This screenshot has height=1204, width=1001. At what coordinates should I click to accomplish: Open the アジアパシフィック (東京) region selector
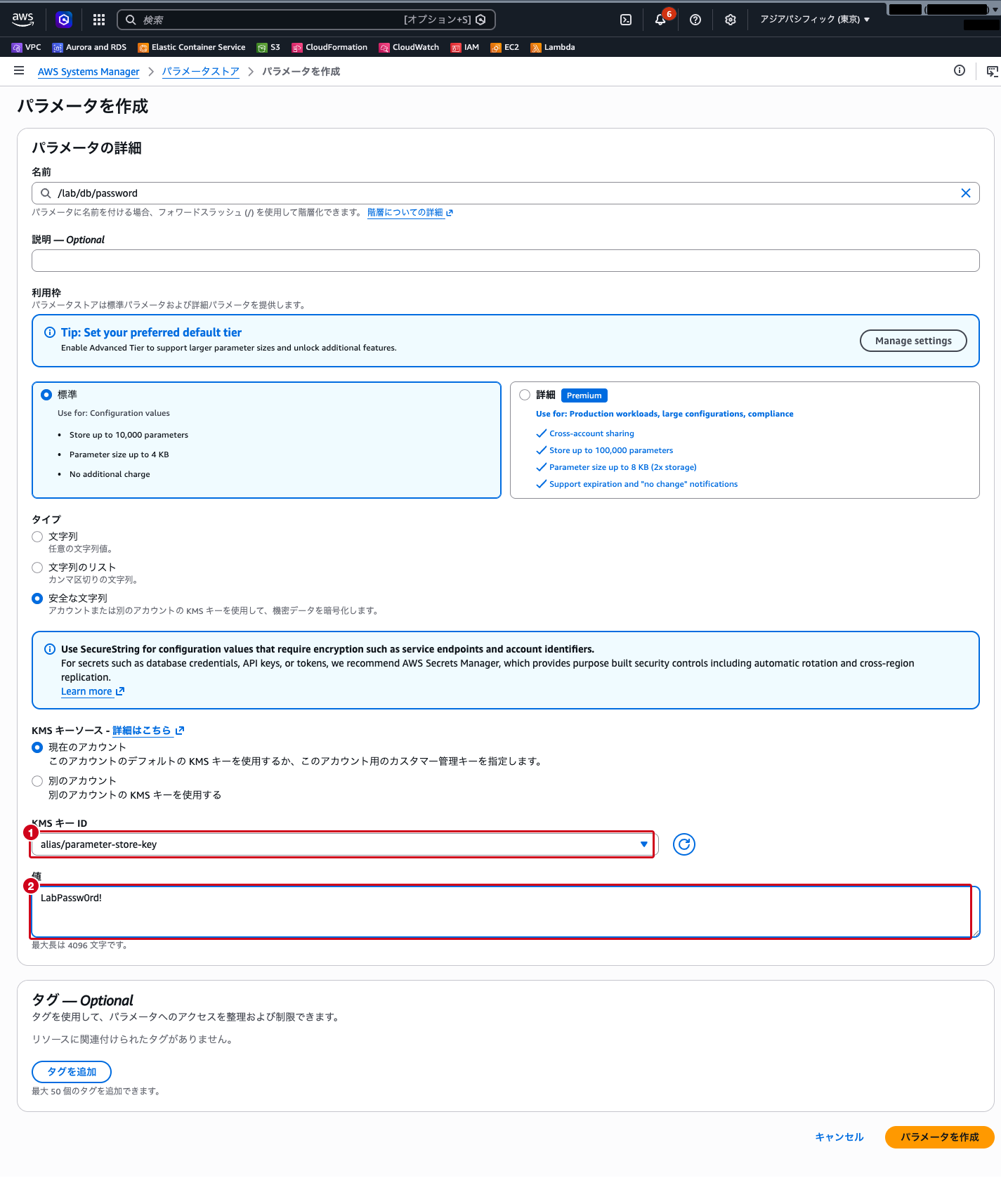point(815,20)
